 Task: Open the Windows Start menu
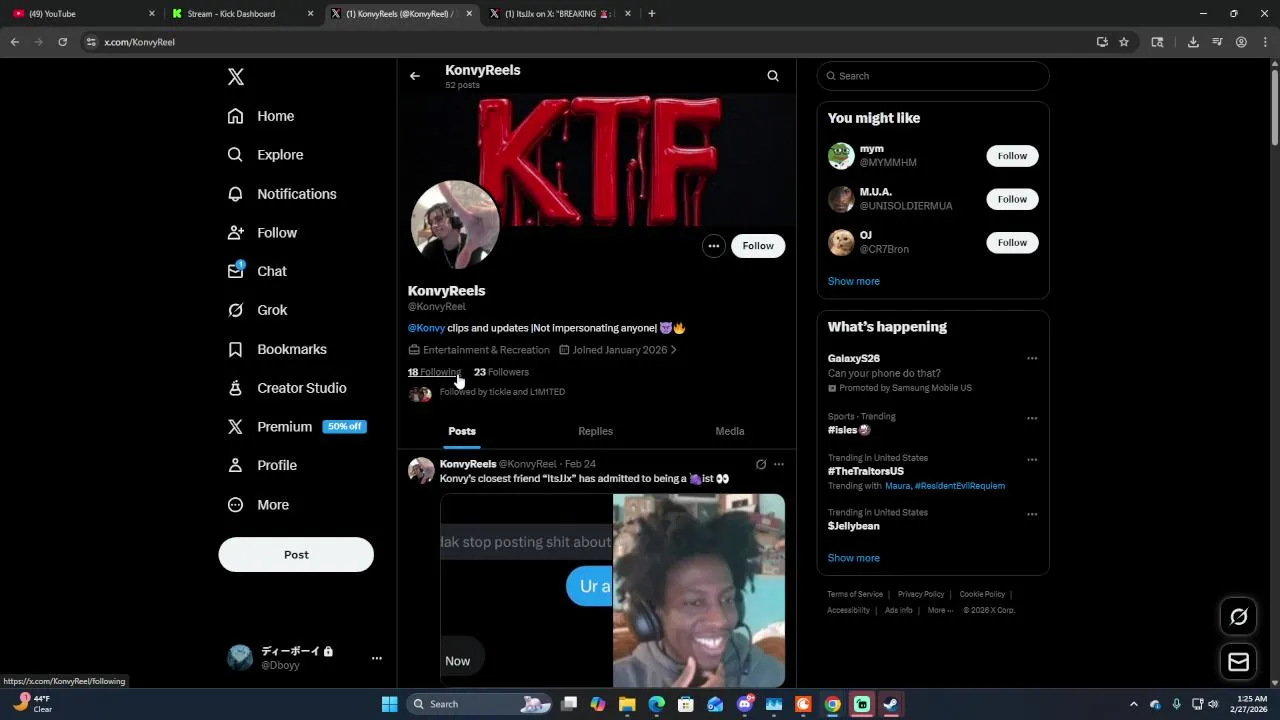click(x=389, y=704)
